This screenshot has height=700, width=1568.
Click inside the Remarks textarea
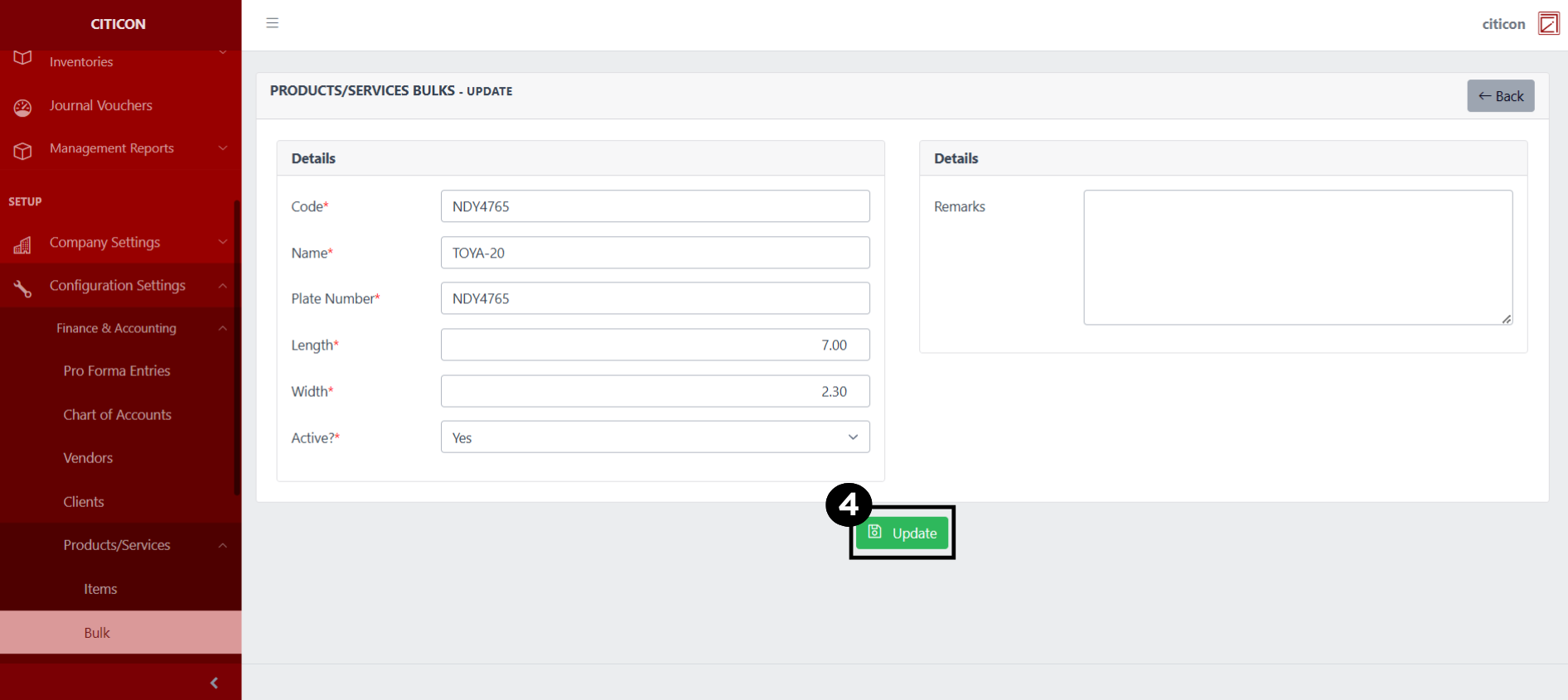[1298, 258]
